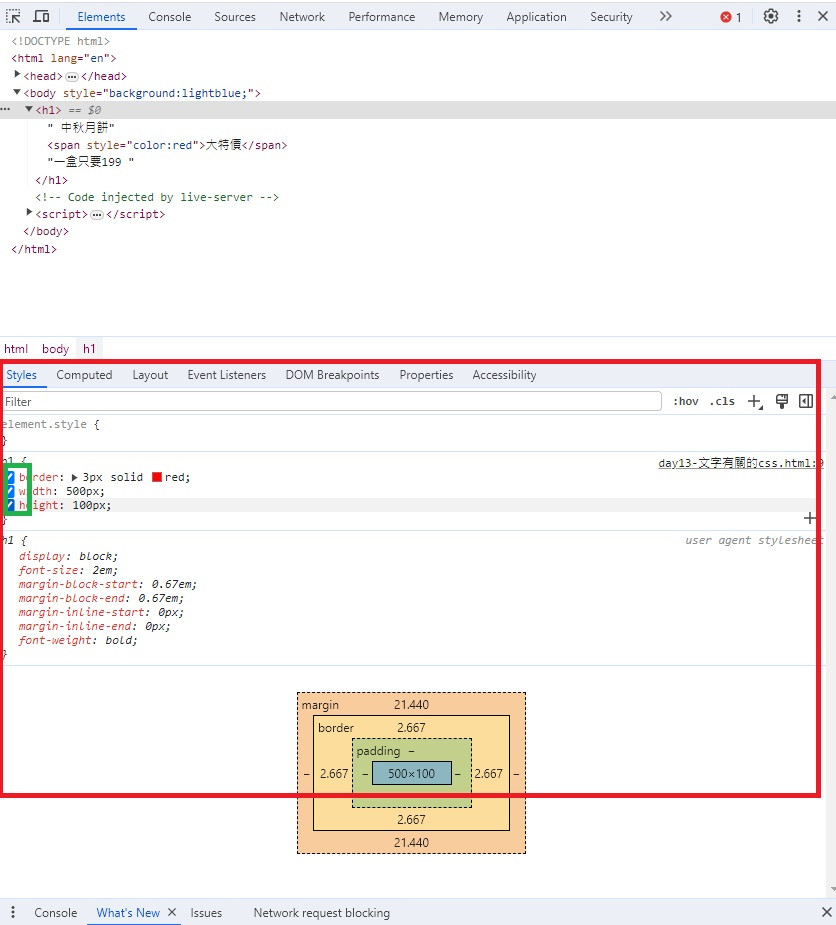The width and height of the screenshot is (836, 925).
Task: Click the 500×100 content box
Action: tap(411, 773)
